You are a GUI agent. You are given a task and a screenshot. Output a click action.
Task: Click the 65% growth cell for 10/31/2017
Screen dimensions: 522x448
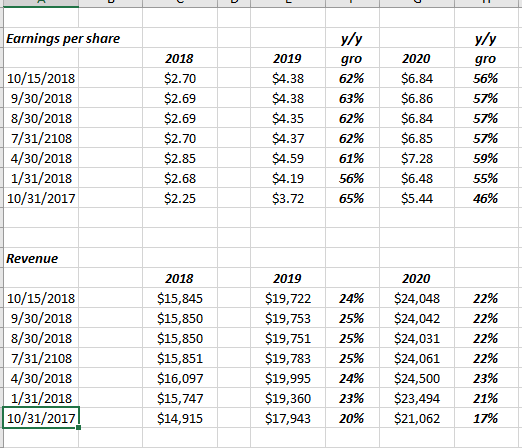(352, 198)
